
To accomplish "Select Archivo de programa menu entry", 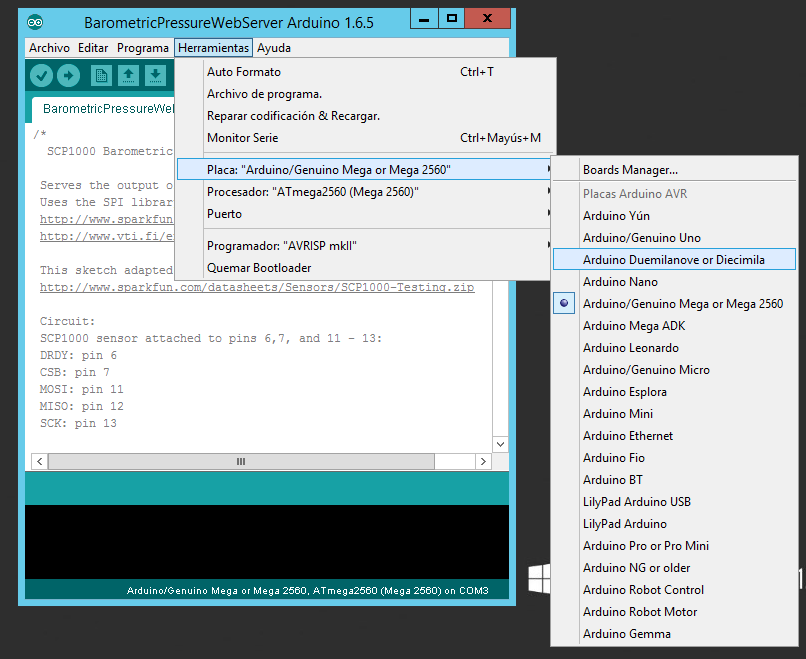I will (363, 94).
